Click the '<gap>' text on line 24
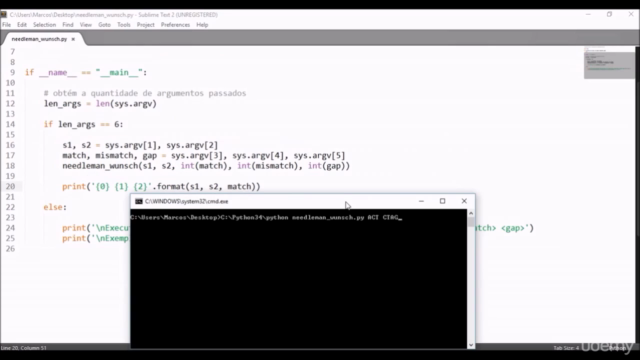Screen dimensions: 640x360 (513, 228)
